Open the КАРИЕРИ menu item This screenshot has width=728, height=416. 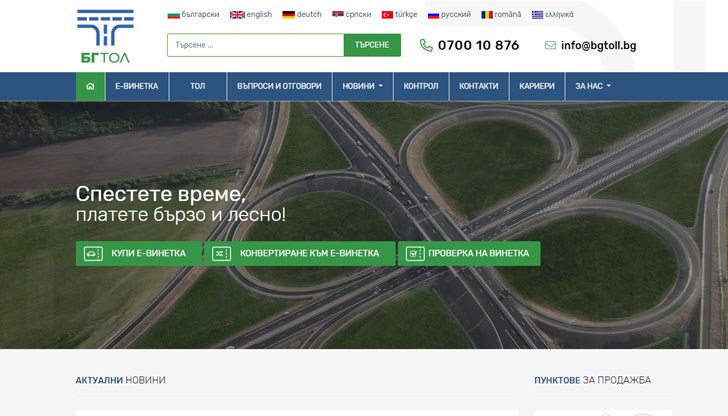[537, 86]
